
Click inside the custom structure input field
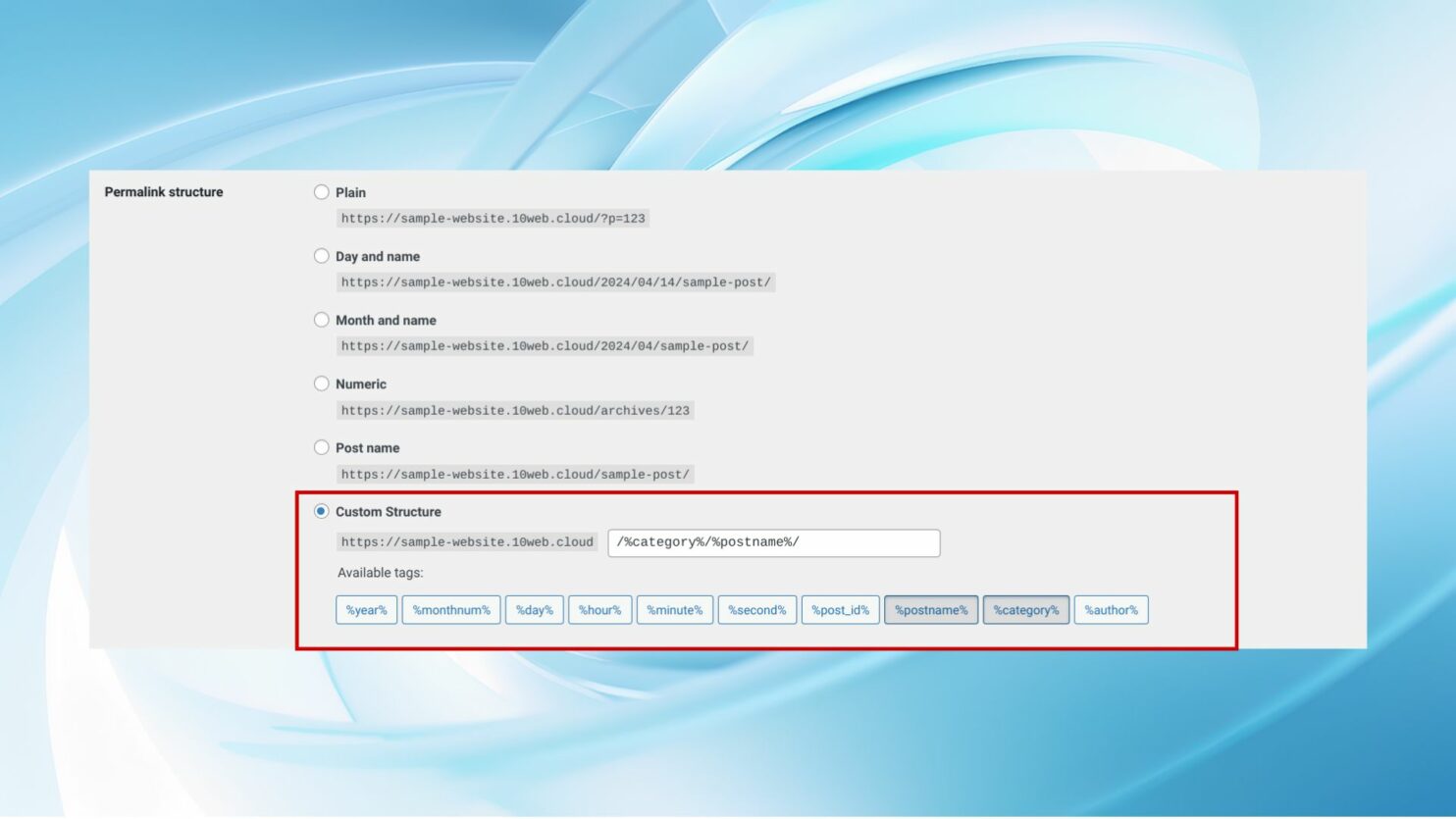(773, 541)
